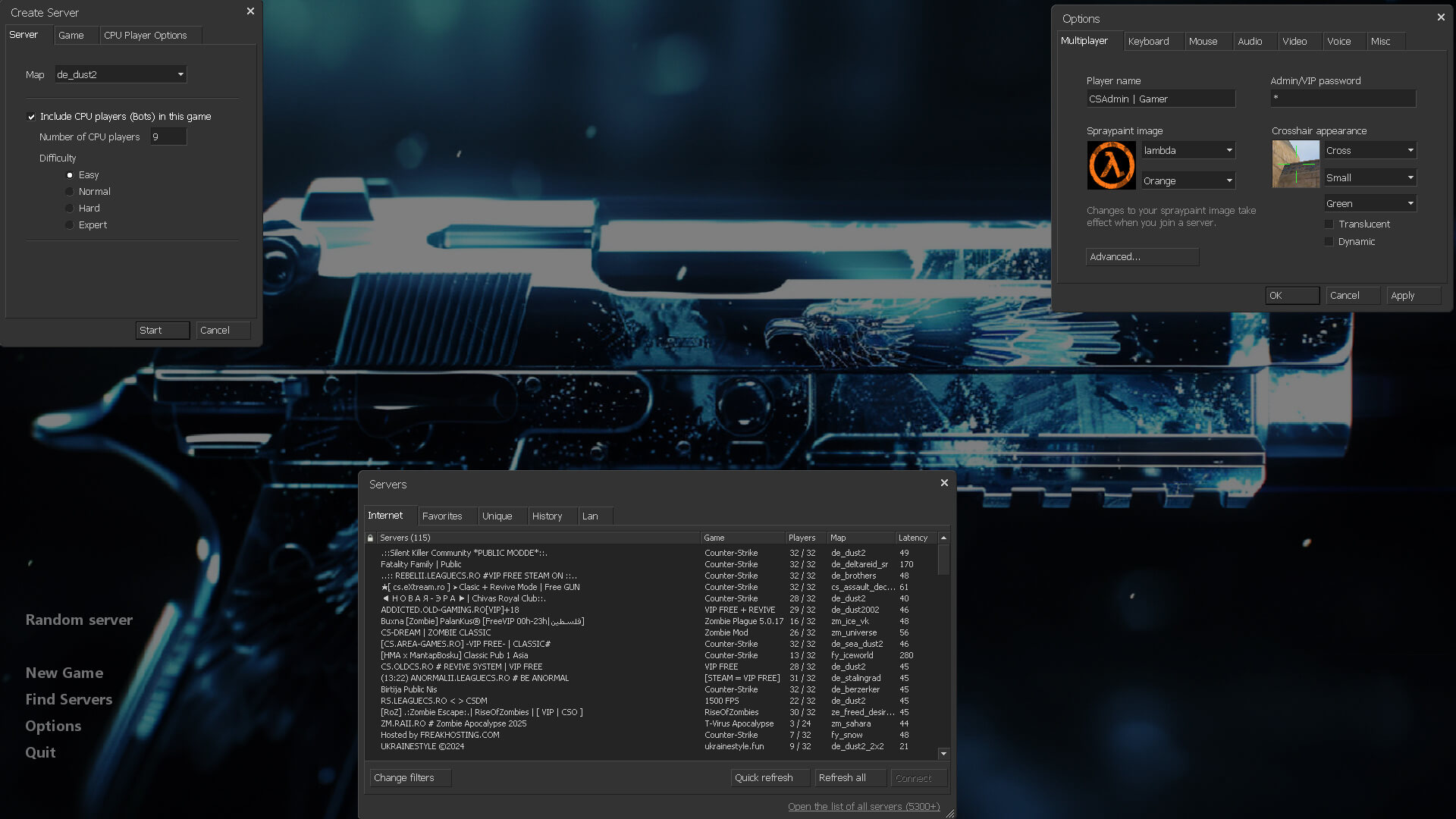
Task: Open the Lan tab in Servers
Action: point(595,516)
